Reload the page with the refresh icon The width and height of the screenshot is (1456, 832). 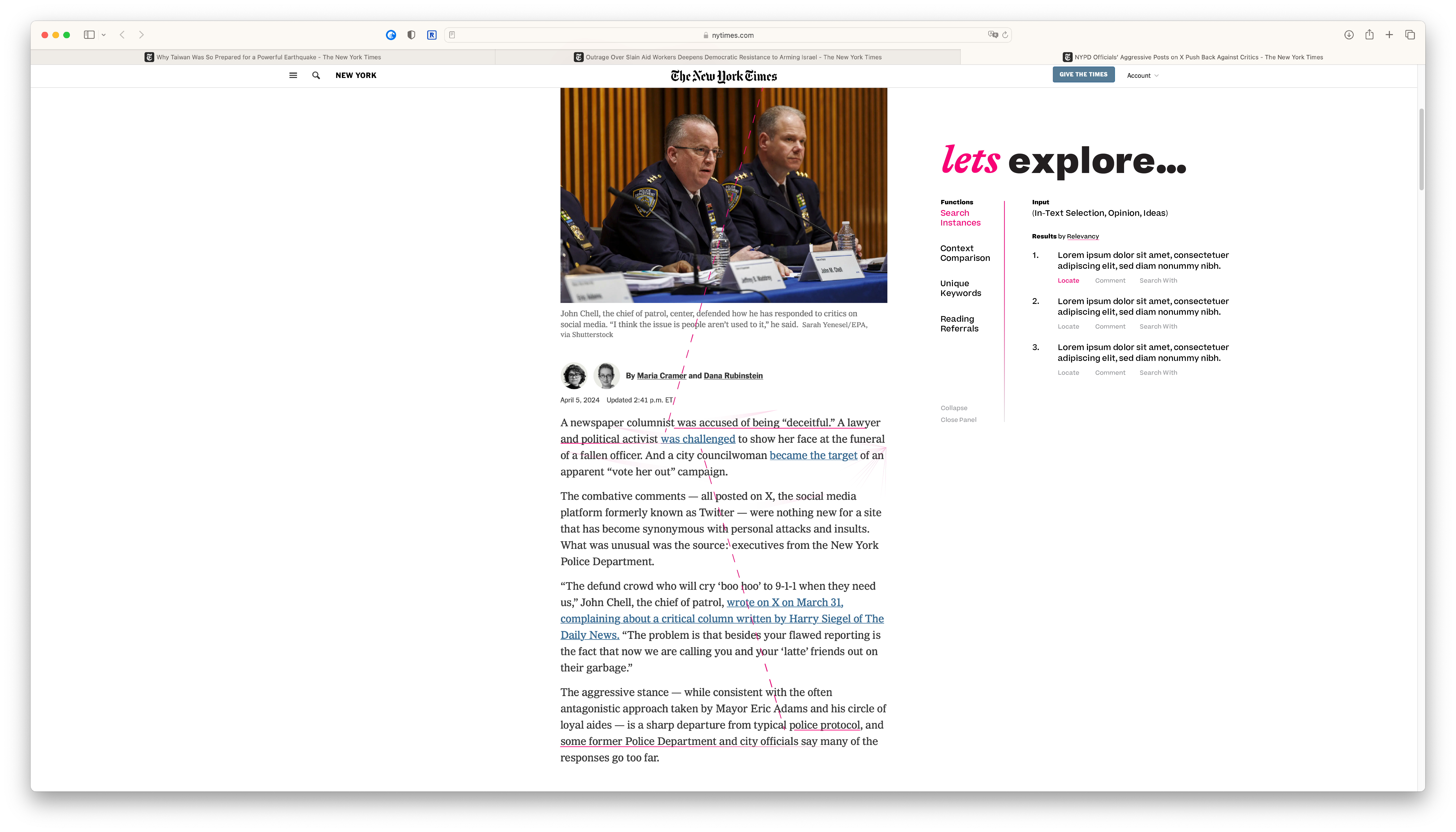click(1005, 35)
